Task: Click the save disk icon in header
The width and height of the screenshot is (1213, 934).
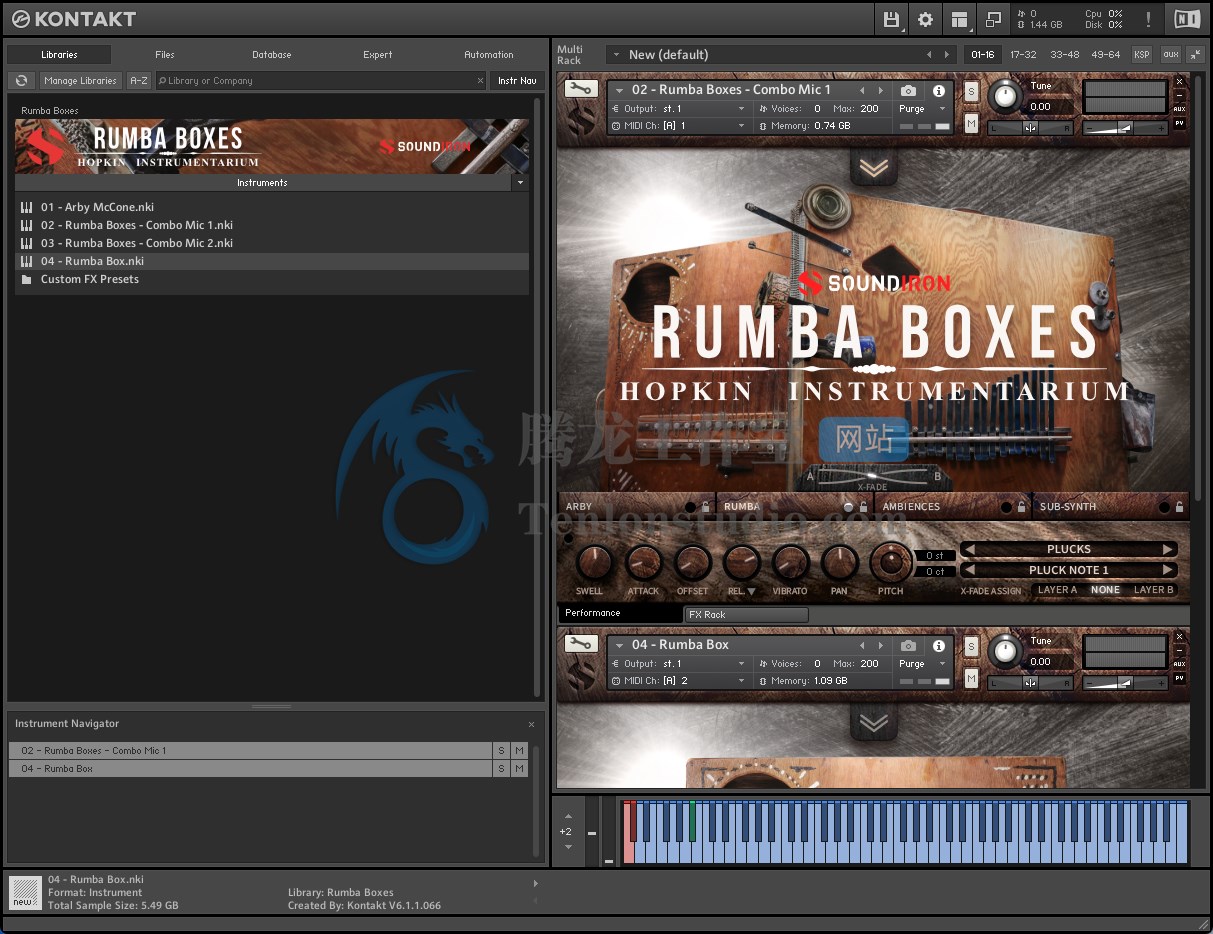Action: pos(892,18)
